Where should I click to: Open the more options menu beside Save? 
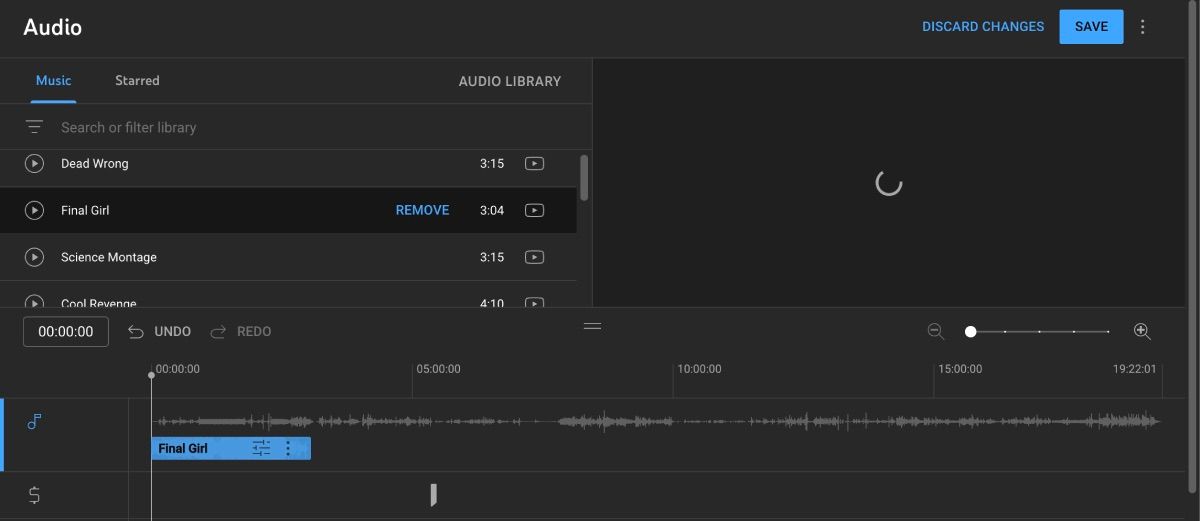pos(1143,27)
